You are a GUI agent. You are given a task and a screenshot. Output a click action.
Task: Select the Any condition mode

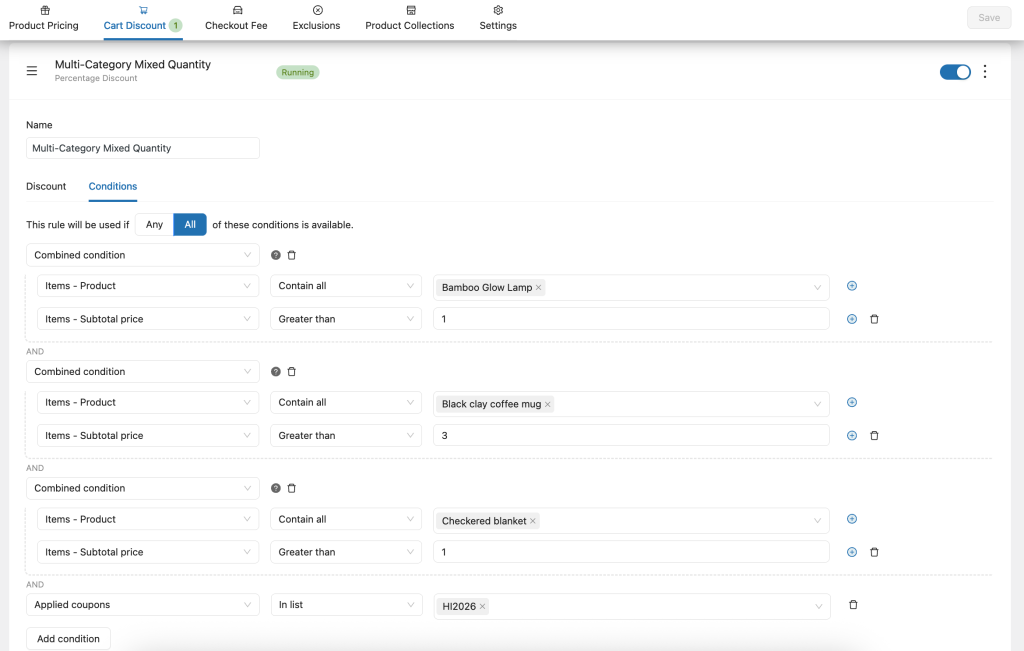(154, 224)
